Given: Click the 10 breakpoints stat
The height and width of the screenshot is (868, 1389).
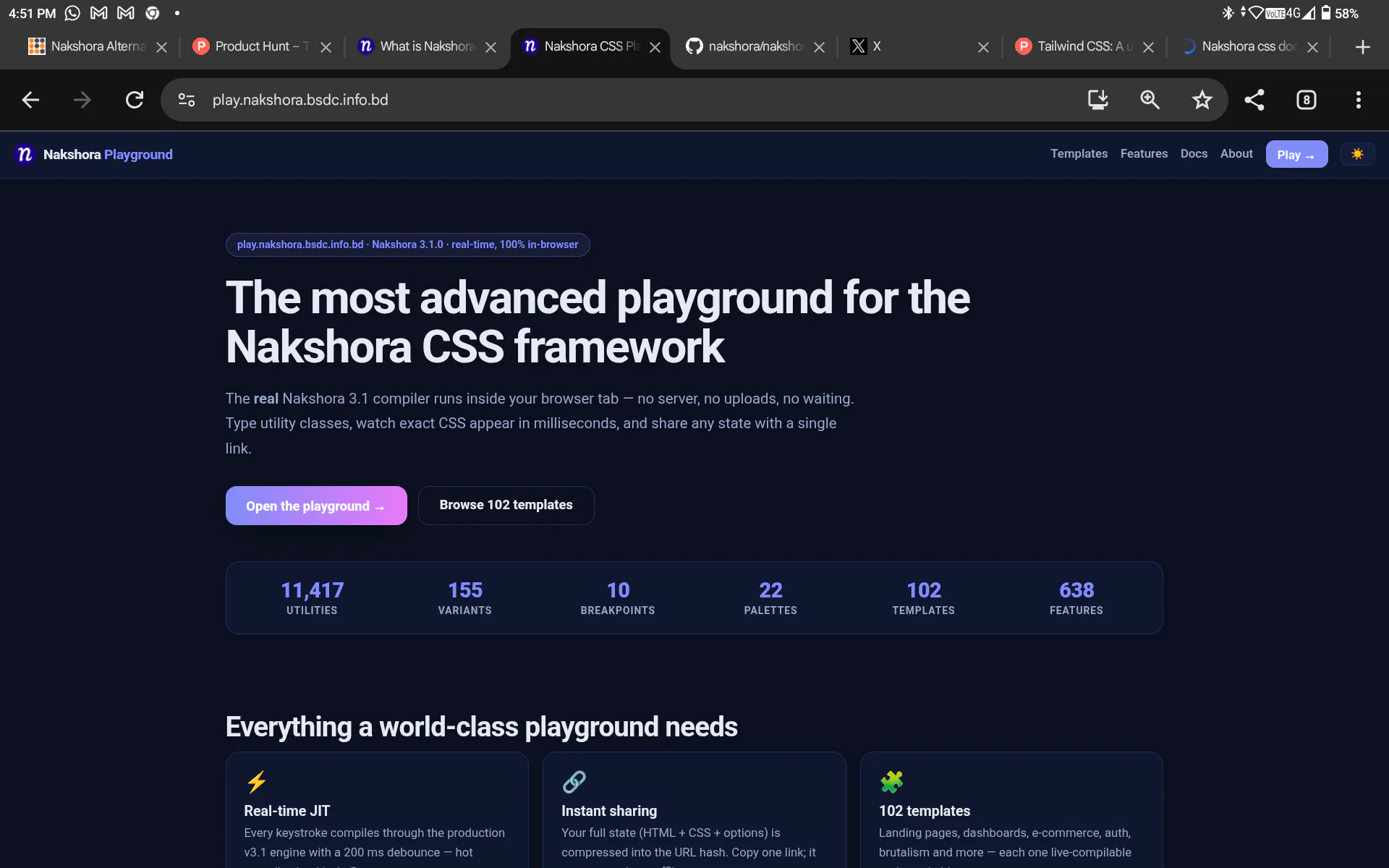Looking at the screenshot, I should pos(618,598).
